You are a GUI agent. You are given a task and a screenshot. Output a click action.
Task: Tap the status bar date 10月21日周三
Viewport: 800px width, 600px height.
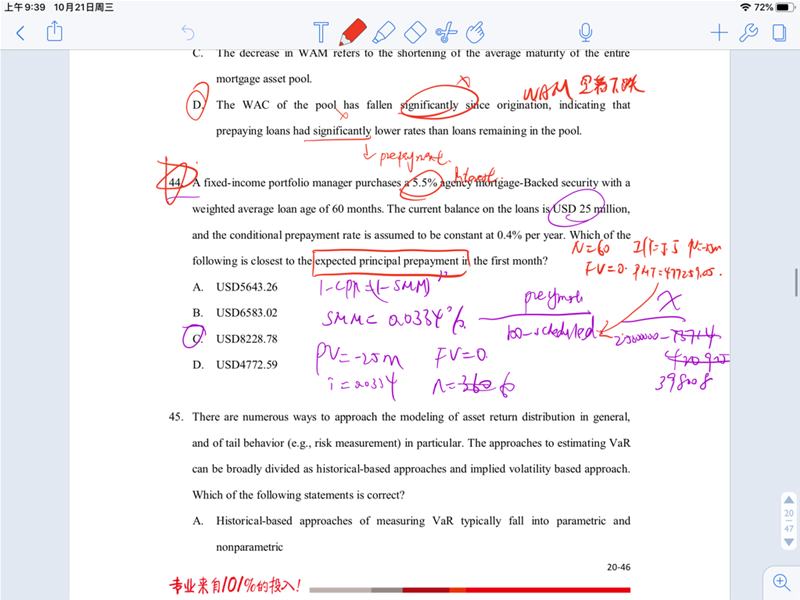[x=84, y=7]
